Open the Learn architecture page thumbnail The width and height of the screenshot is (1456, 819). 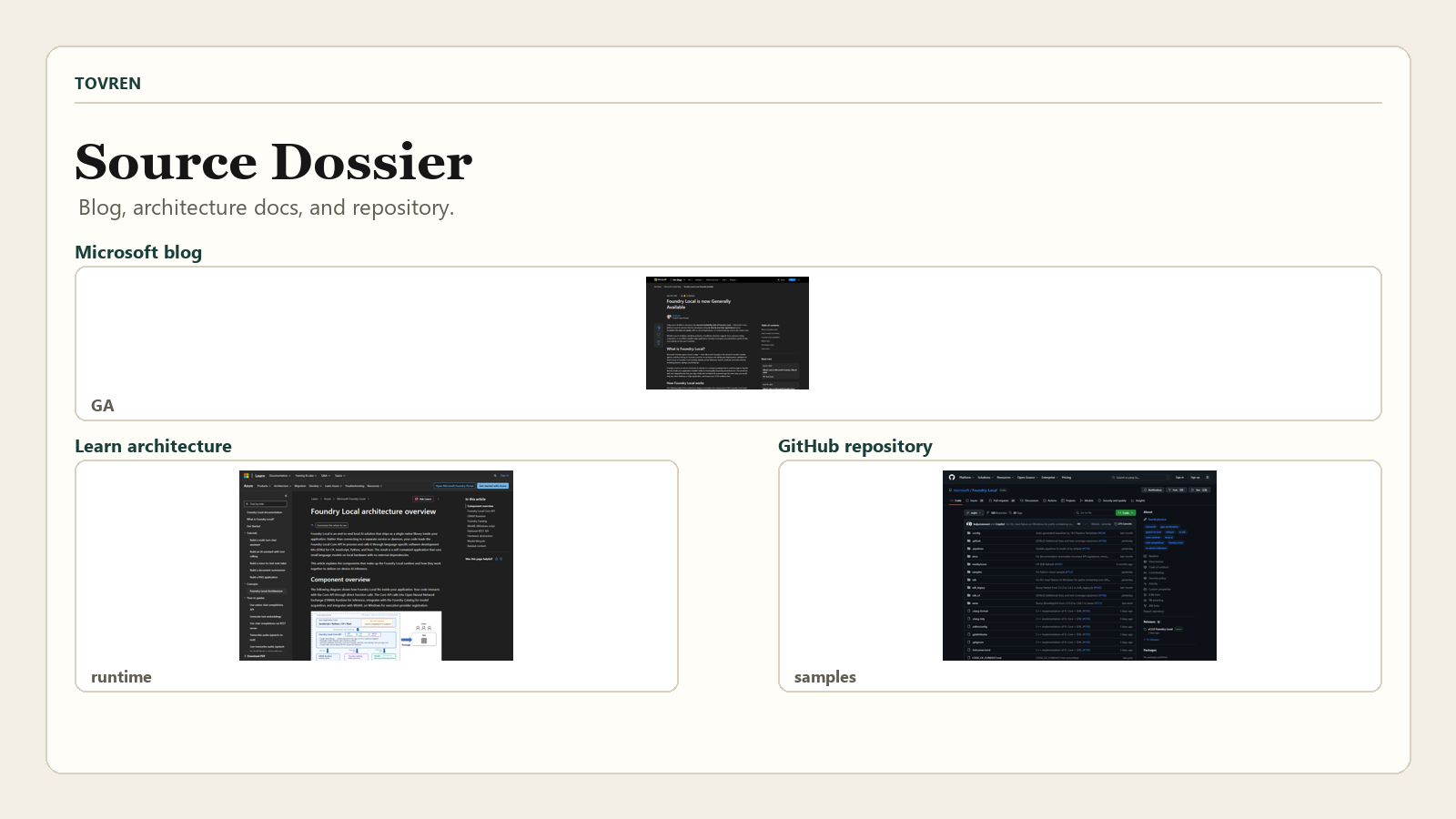(x=376, y=565)
